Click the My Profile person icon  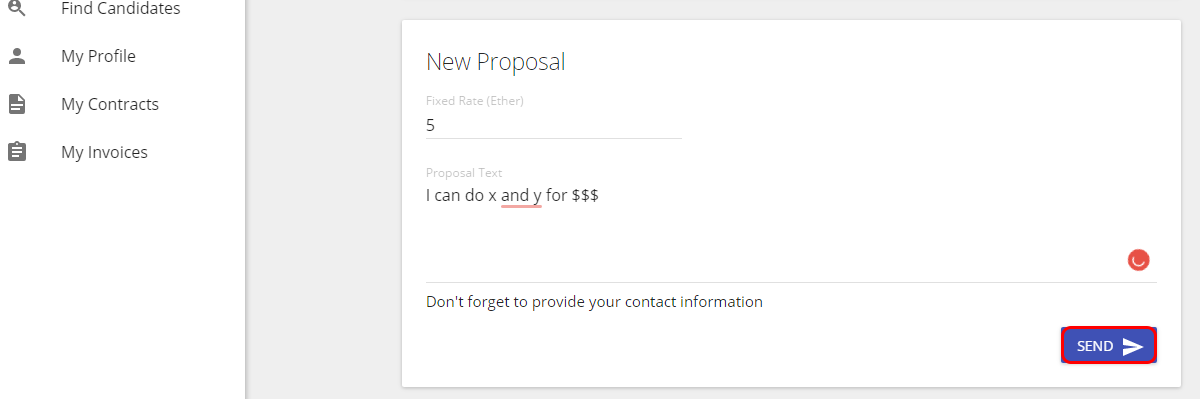click(x=17, y=56)
